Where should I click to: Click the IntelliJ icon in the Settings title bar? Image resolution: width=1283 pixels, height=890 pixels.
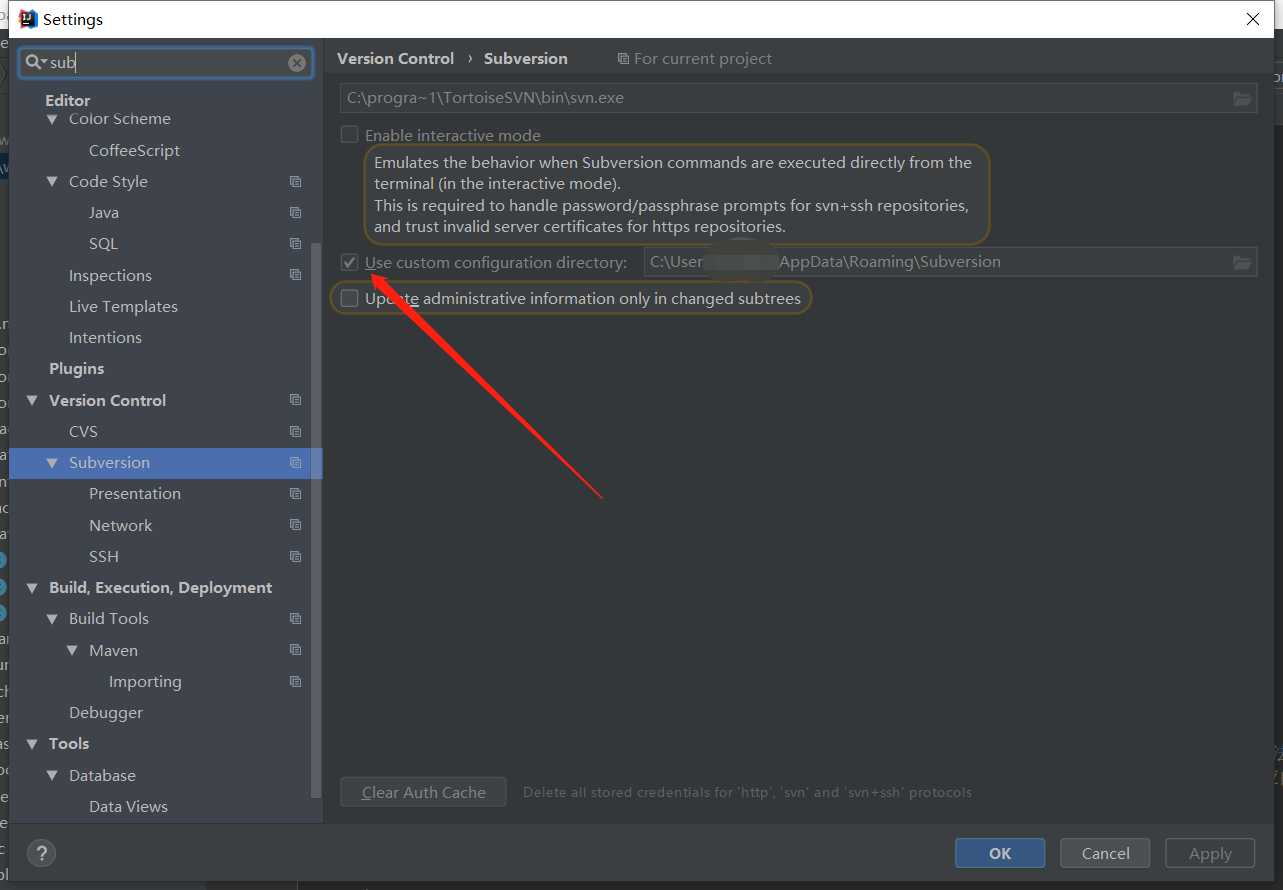click(x=28, y=19)
